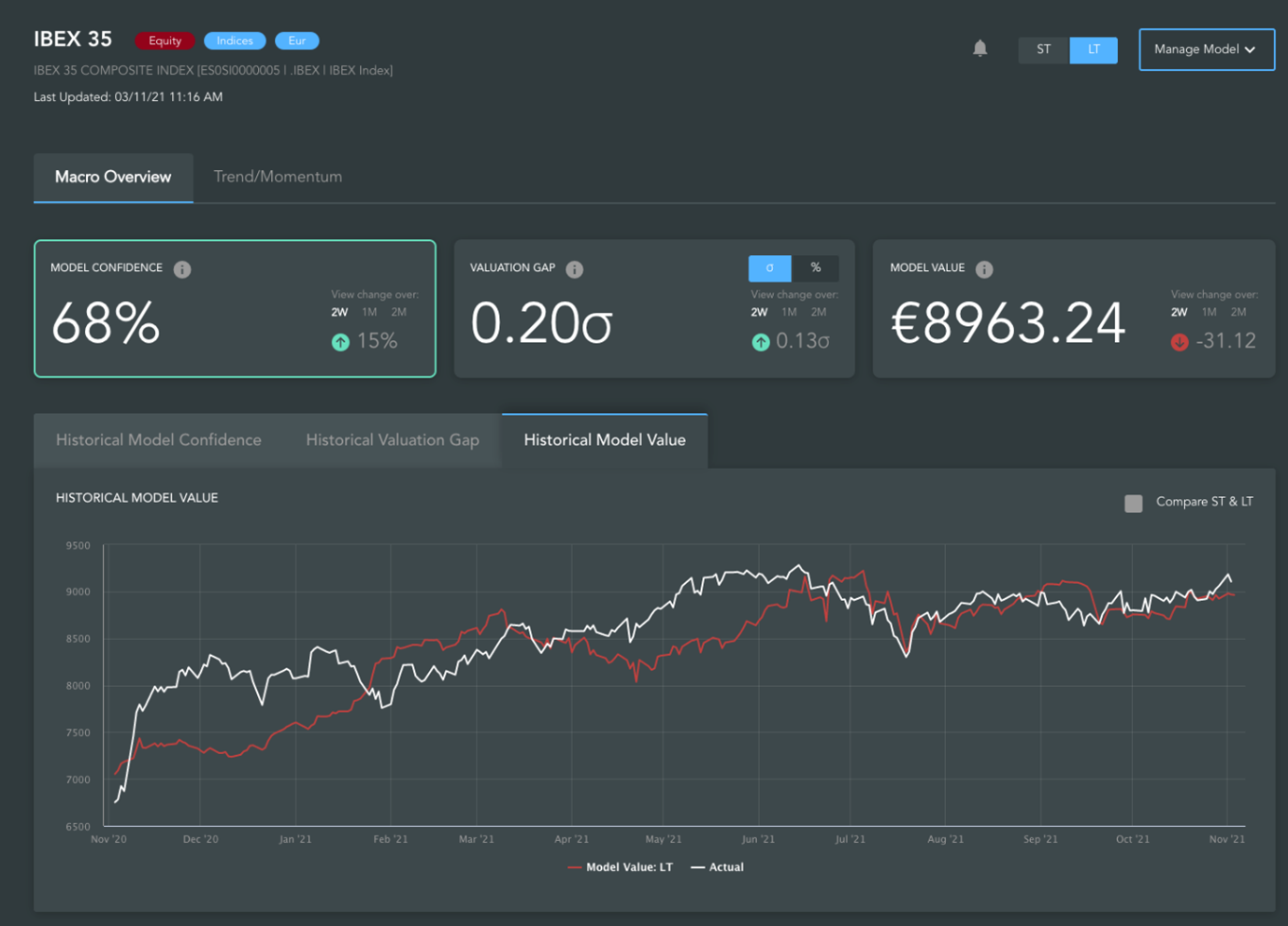Click the Nov '21 axis label

point(1227,839)
